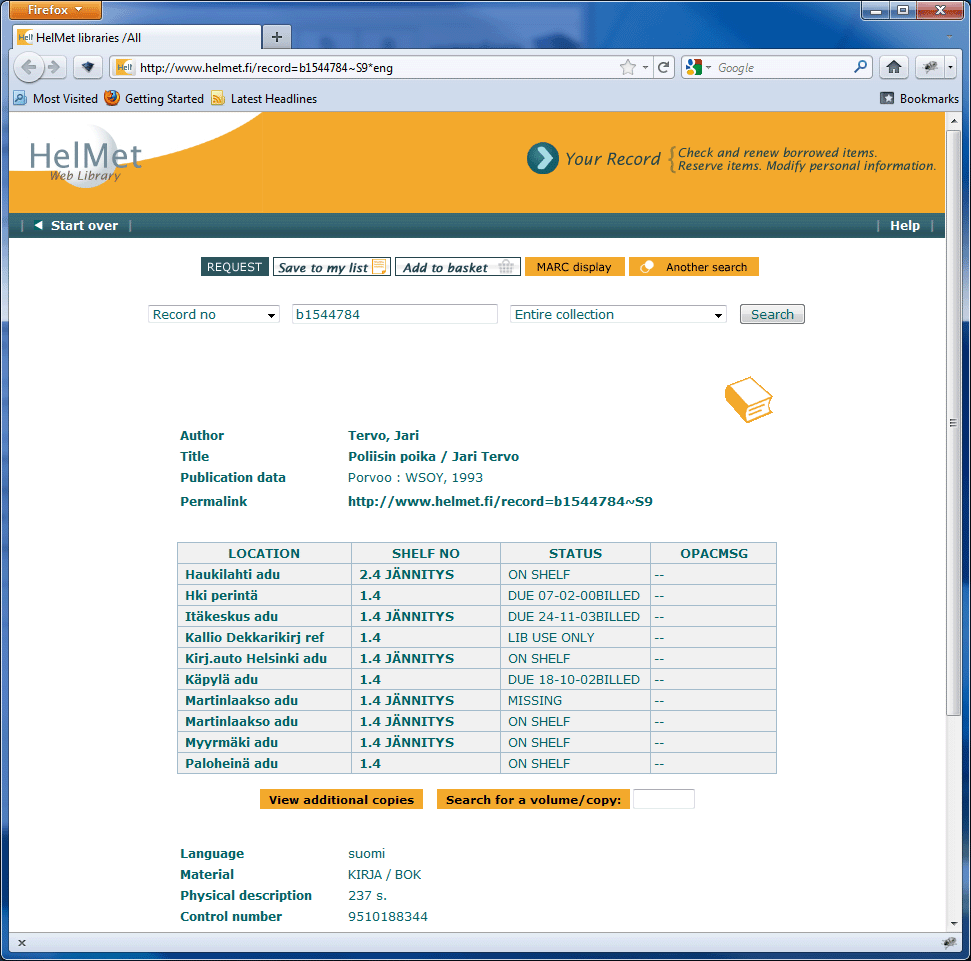Click the browser Back arrow button
This screenshot has width=971, height=961.
click(x=29, y=68)
